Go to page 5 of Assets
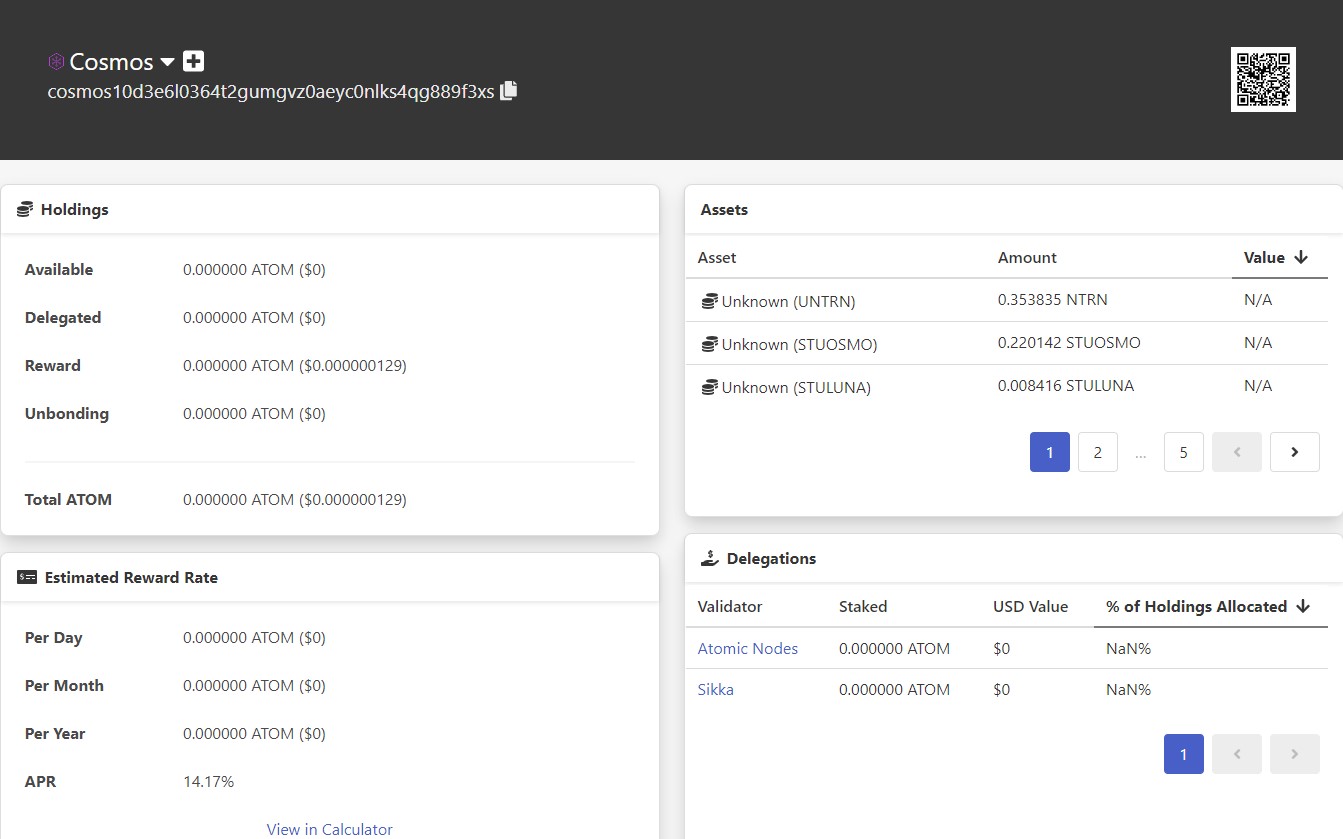 tap(1184, 452)
